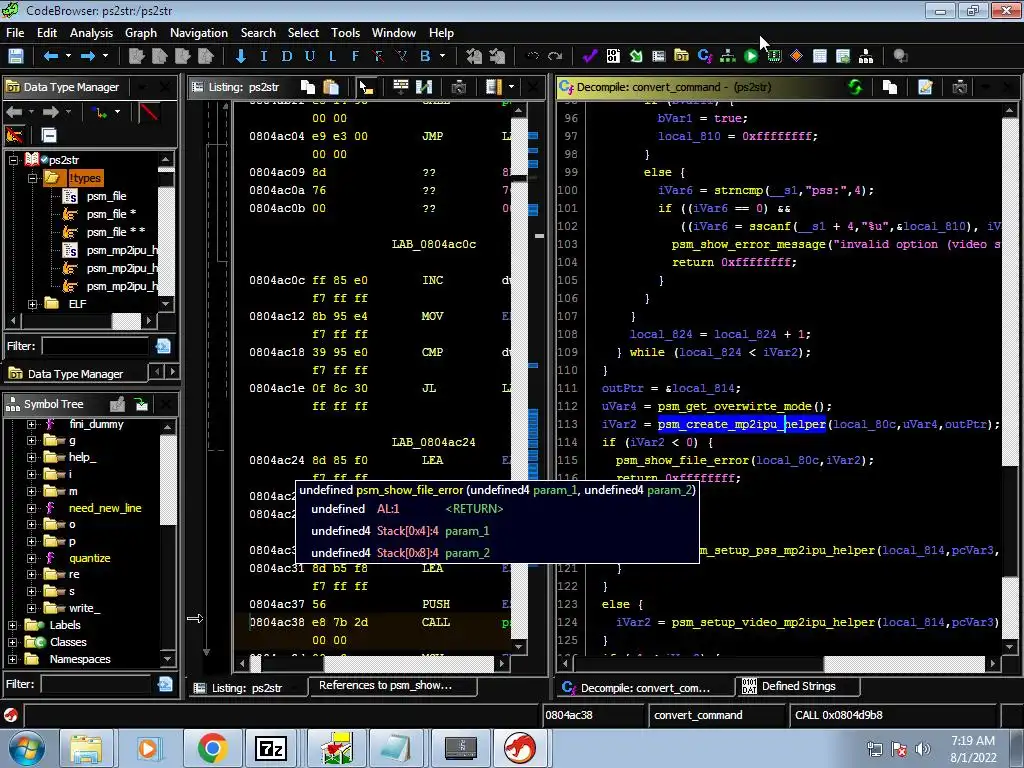Screen dimensions: 1024x768
Task: Open the Bytes view via binary 0101 icon
Action: pyautogui.click(x=613, y=56)
